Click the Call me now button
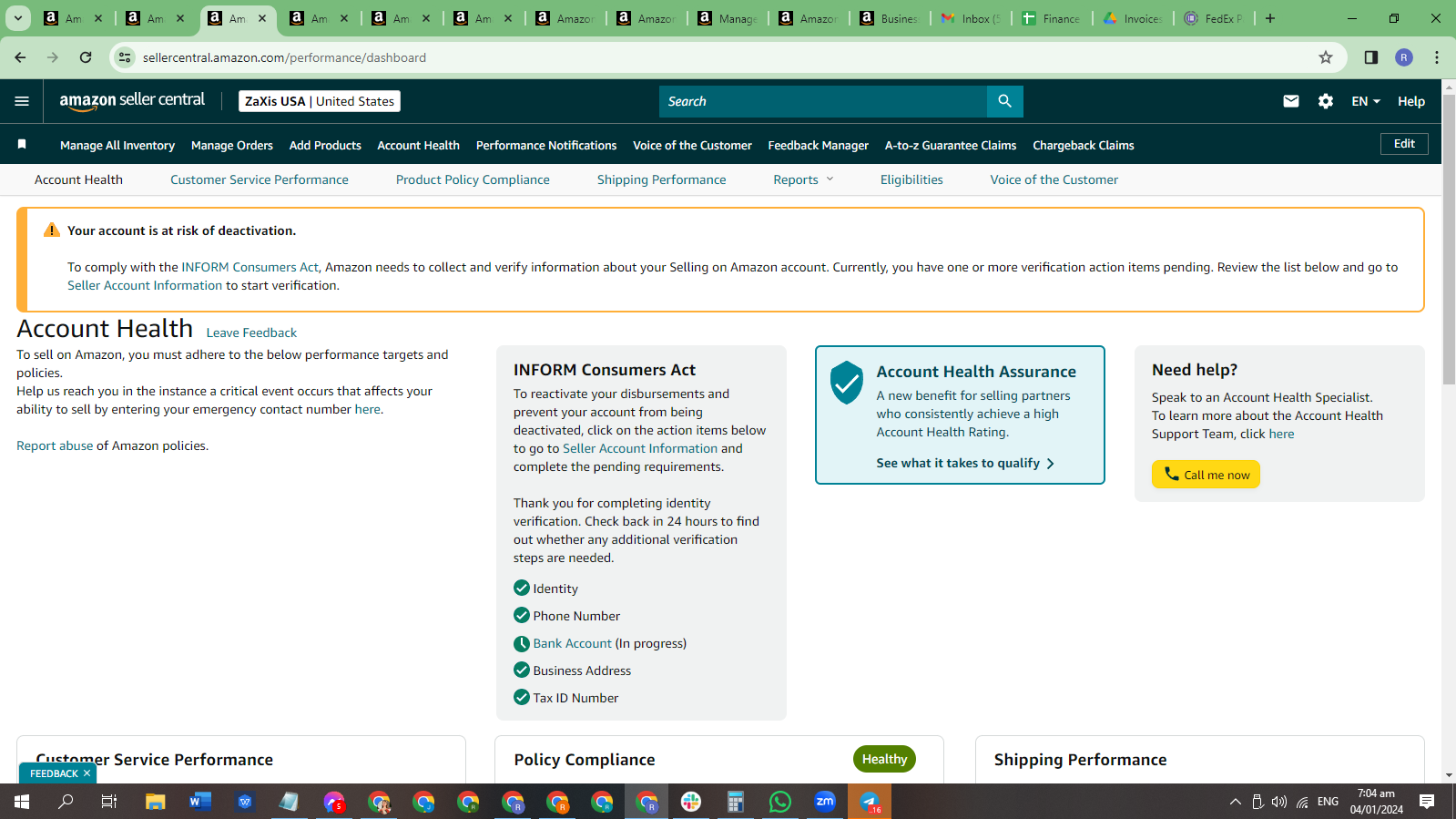This screenshot has width=1456, height=819. coord(1206,475)
